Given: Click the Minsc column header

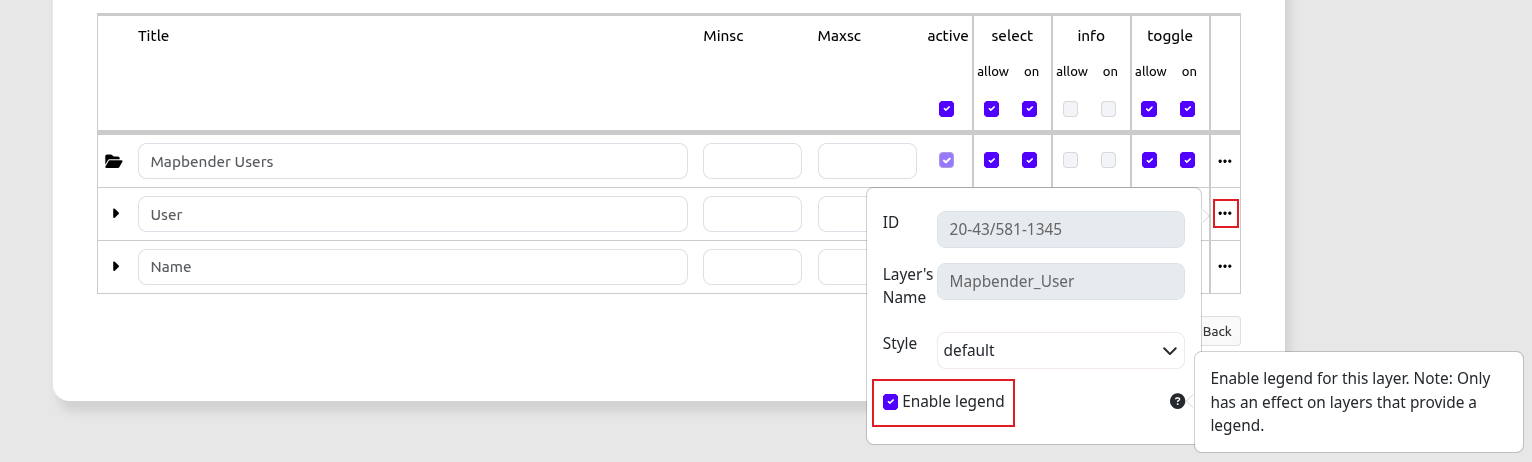Looking at the screenshot, I should [x=724, y=36].
